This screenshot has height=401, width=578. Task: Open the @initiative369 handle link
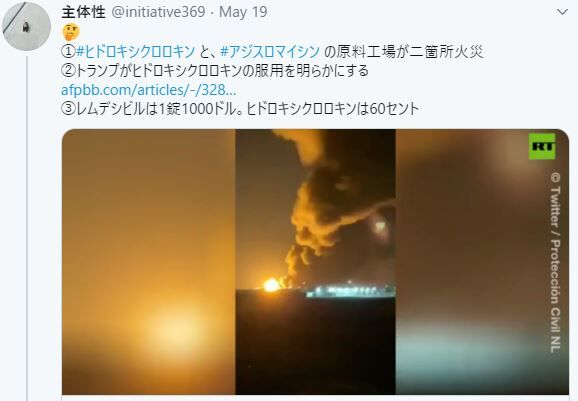(158, 12)
